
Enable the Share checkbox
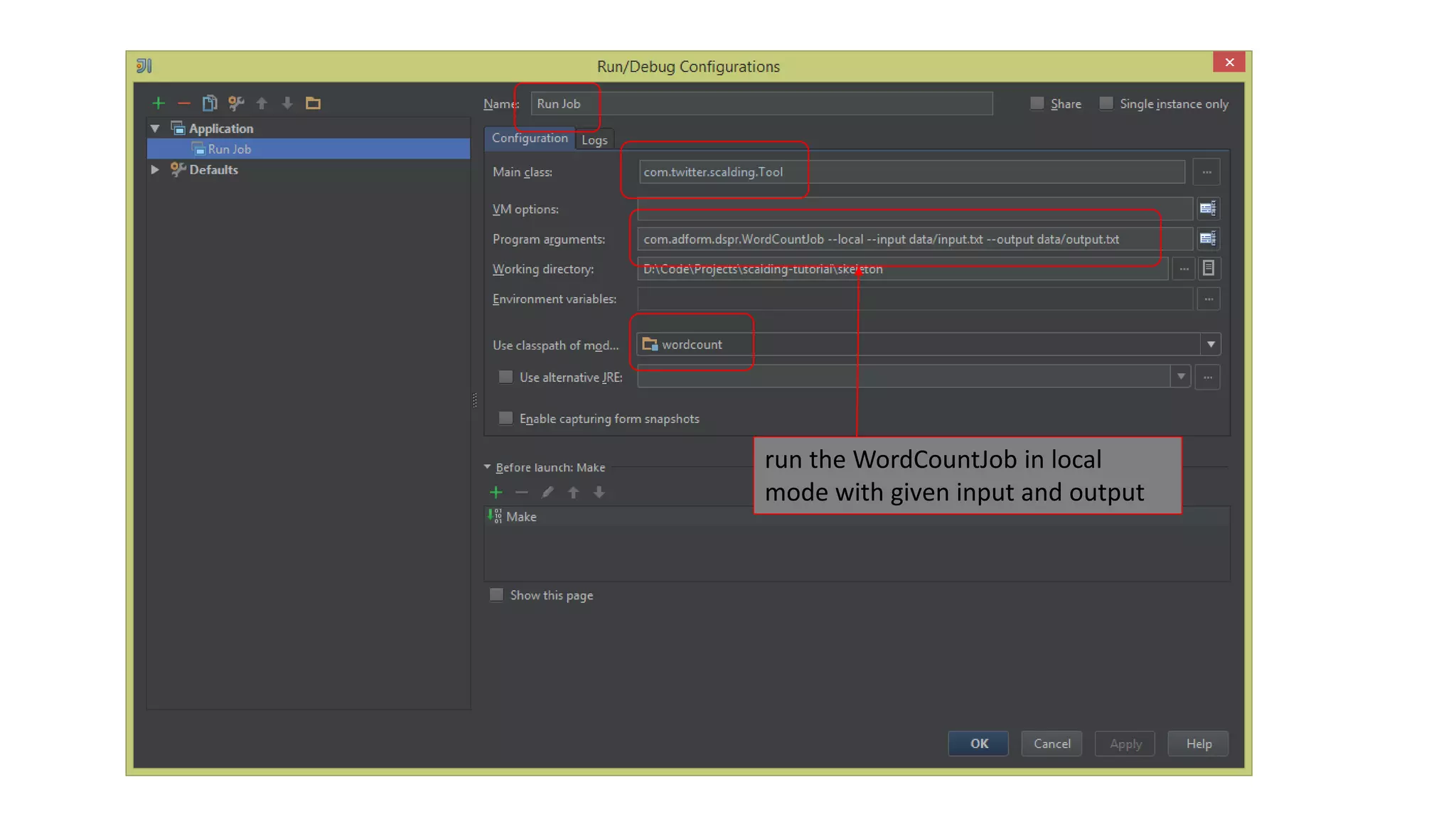[x=1037, y=104]
